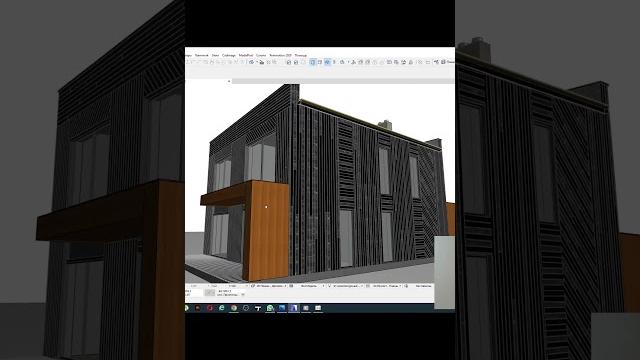Close the view tab with the x
This screenshot has height=360, width=640.
[229, 81]
